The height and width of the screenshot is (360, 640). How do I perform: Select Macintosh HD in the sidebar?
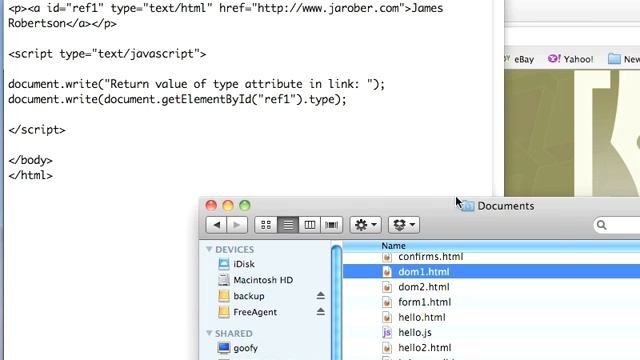(263, 280)
